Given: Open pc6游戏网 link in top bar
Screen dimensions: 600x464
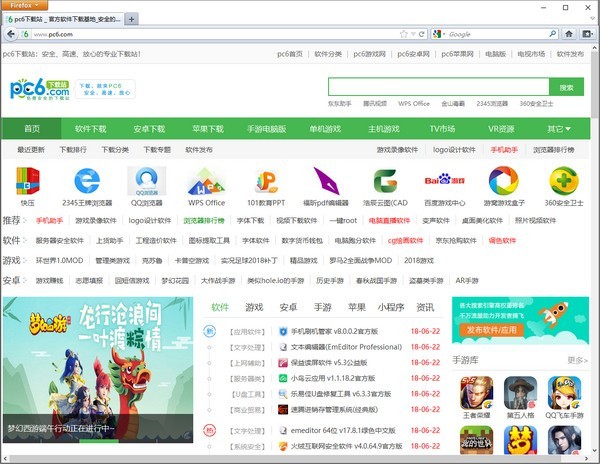Looking at the screenshot, I should coord(370,54).
